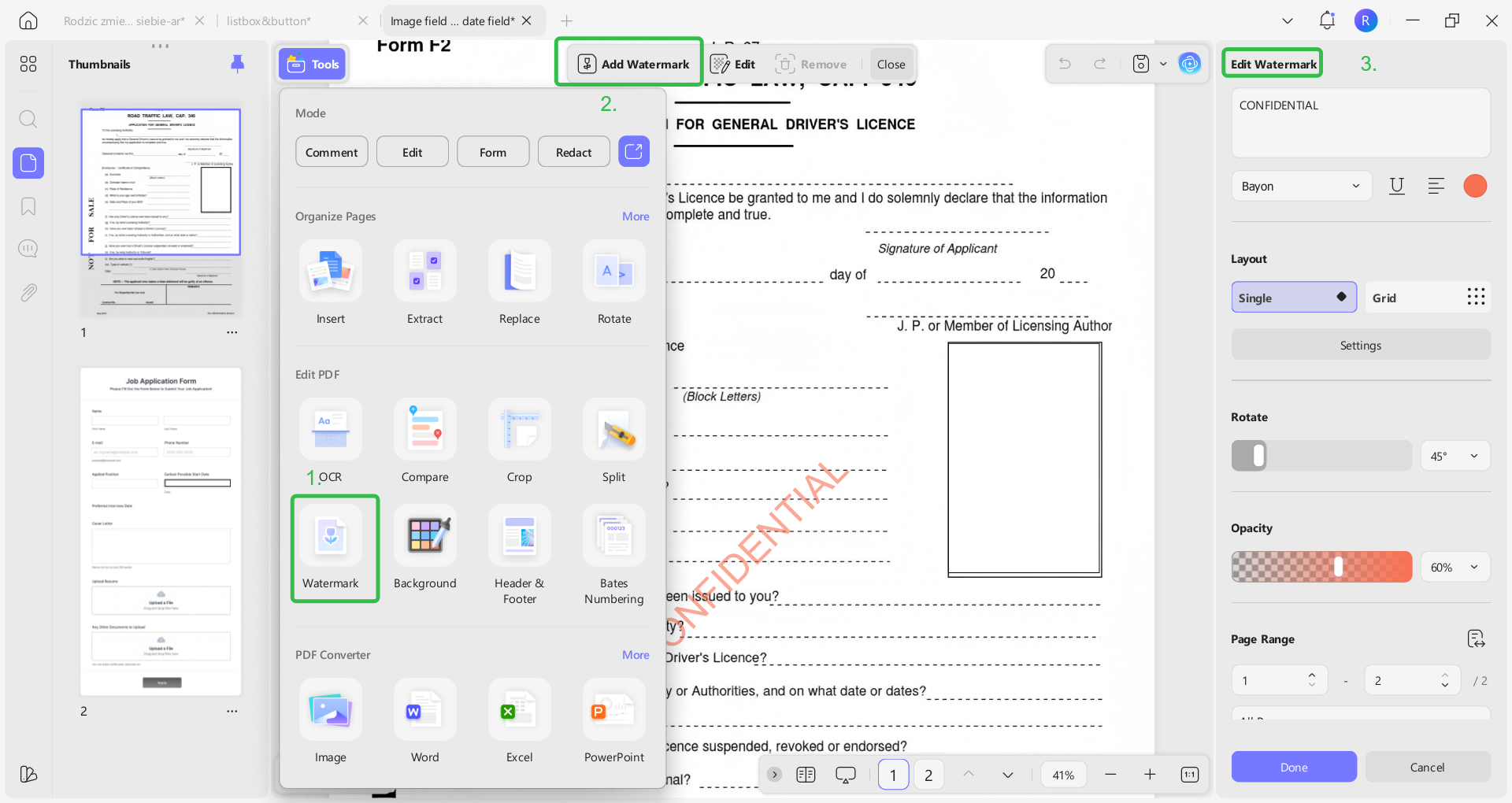Open the Extract pages tool
Screen dimensions: 1512x803
pos(425,283)
